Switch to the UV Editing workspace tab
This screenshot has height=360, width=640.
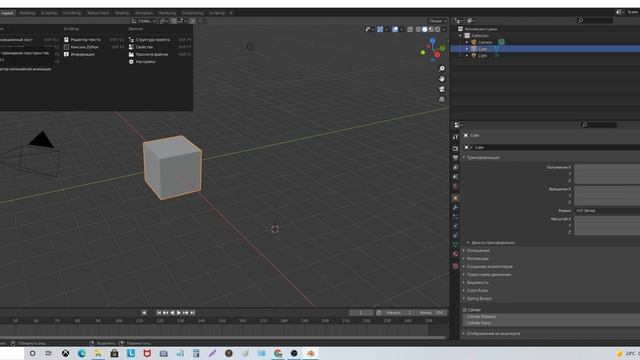tap(72, 13)
